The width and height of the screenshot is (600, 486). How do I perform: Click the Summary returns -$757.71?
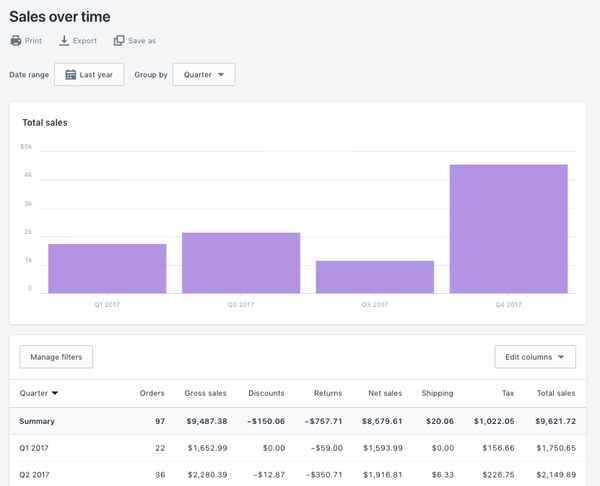324,421
